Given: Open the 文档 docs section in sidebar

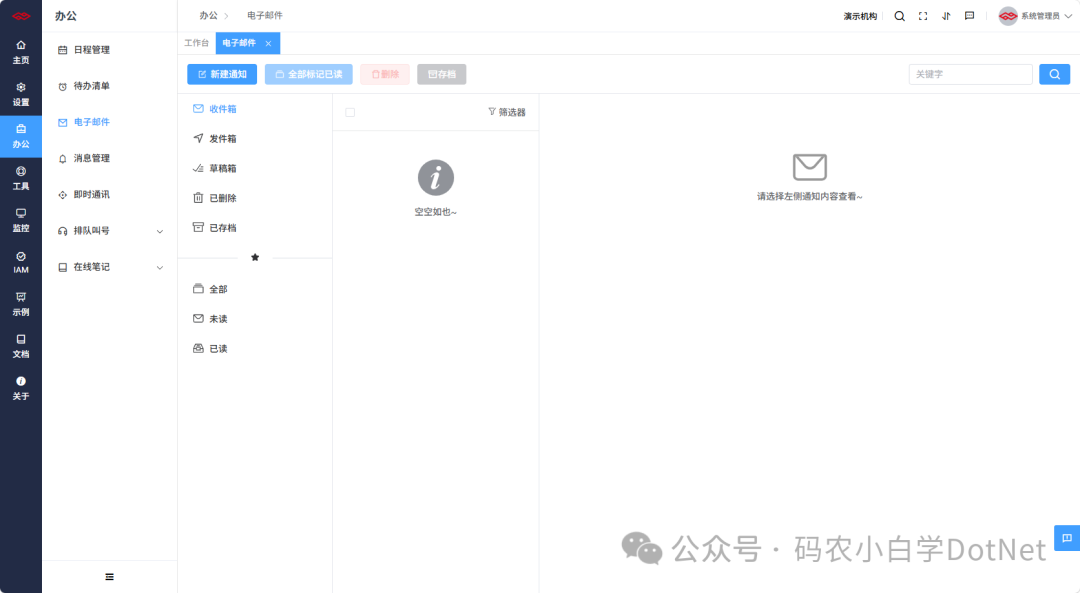Looking at the screenshot, I should 21,346.
